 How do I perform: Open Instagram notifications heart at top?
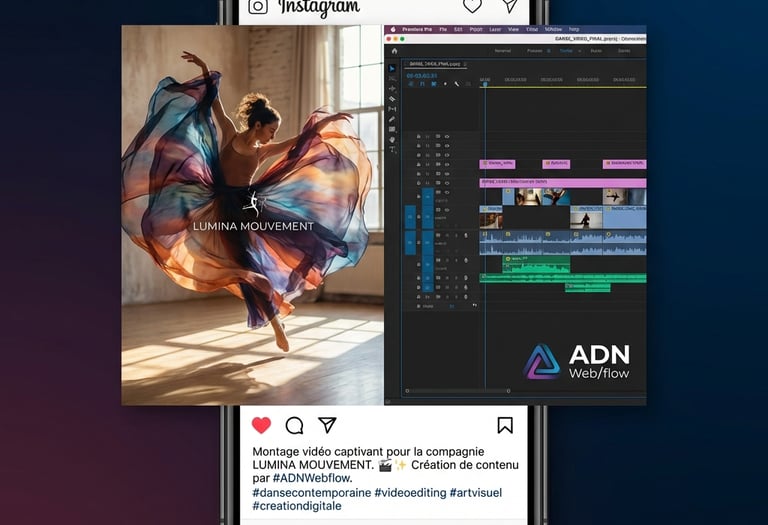click(x=472, y=6)
